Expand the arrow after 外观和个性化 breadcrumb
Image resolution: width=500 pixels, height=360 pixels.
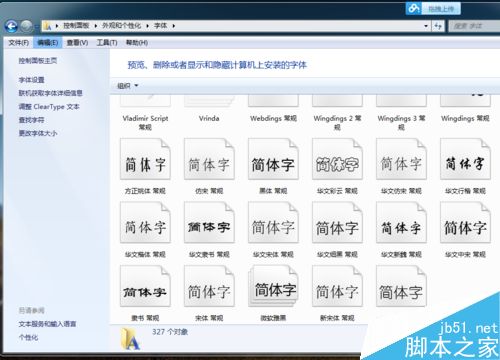point(147,26)
